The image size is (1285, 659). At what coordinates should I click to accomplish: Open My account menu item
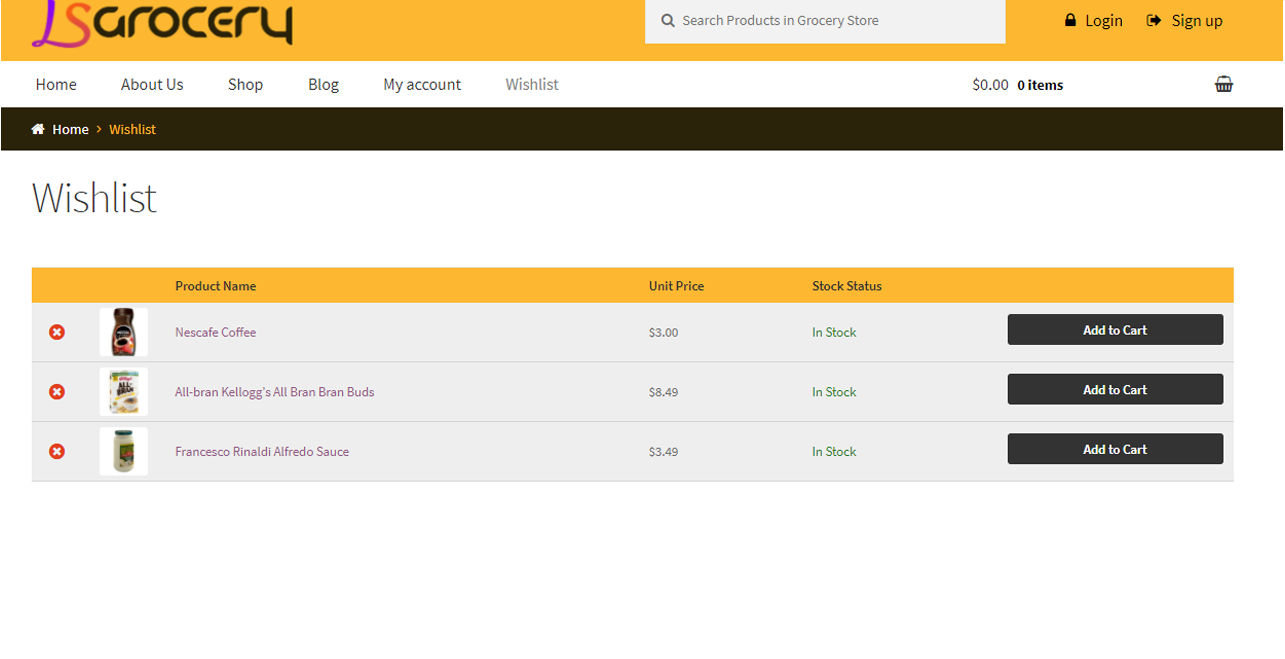pyautogui.click(x=422, y=84)
